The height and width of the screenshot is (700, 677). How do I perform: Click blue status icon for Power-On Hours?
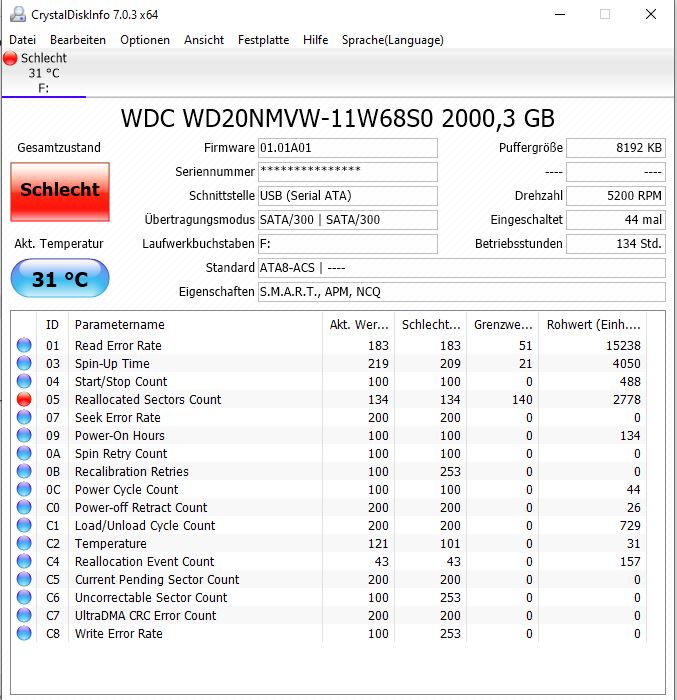24,435
